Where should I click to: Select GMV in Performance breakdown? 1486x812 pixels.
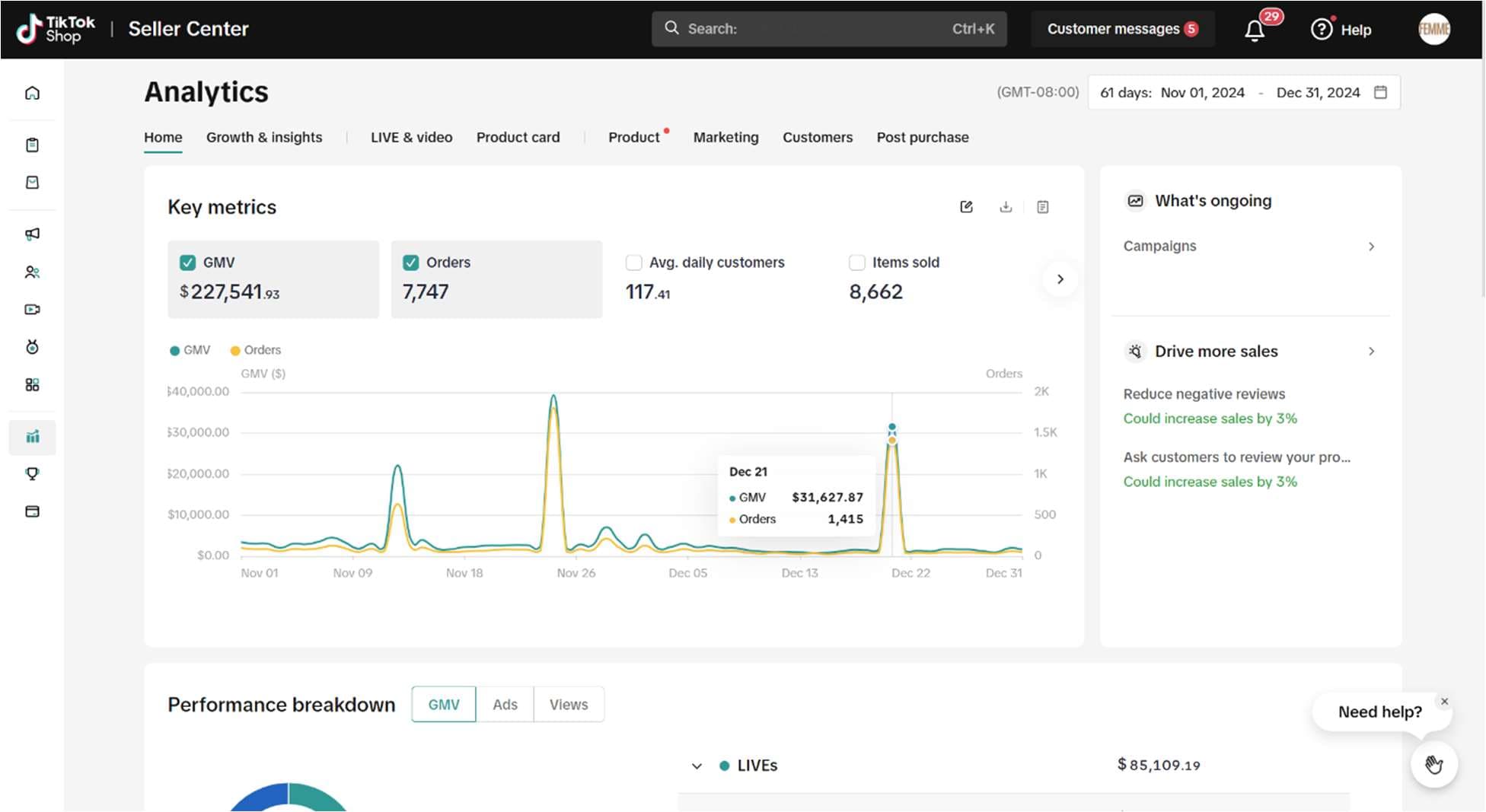pos(444,705)
